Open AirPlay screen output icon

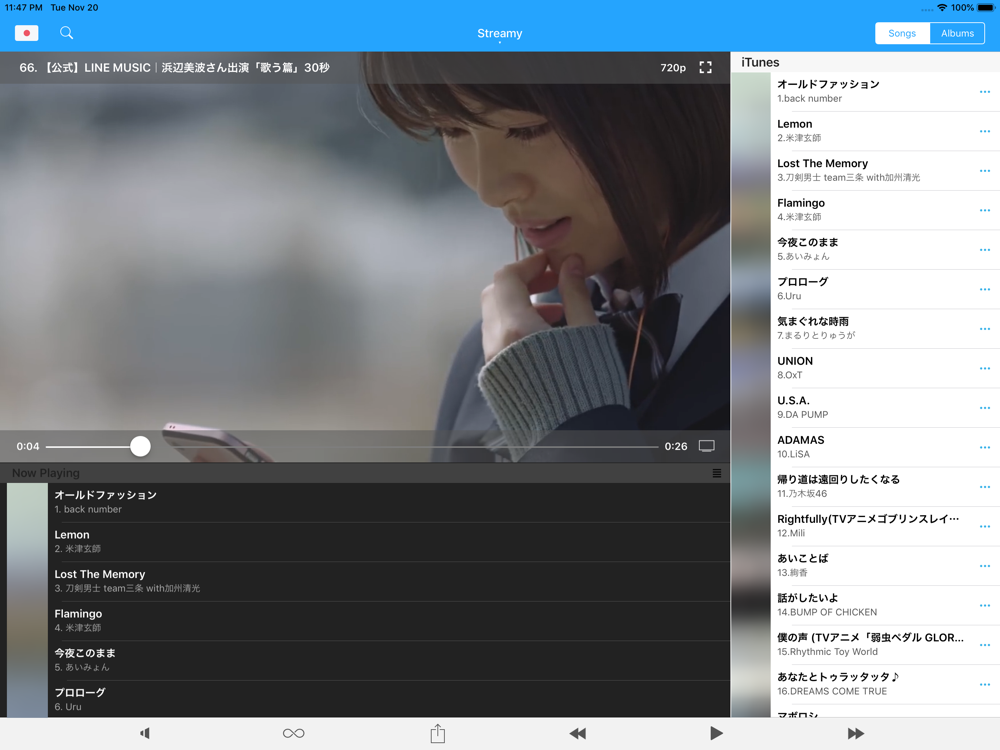pyautogui.click(x=707, y=446)
